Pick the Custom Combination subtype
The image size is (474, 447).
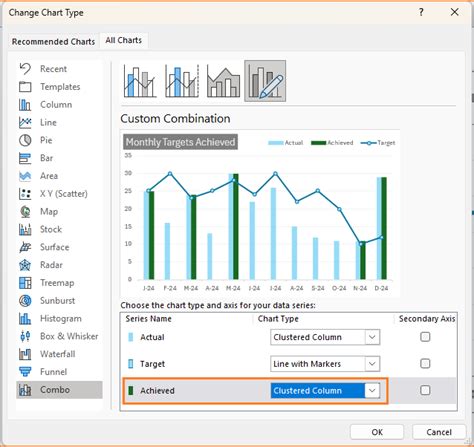pyautogui.click(x=265, y=81)
